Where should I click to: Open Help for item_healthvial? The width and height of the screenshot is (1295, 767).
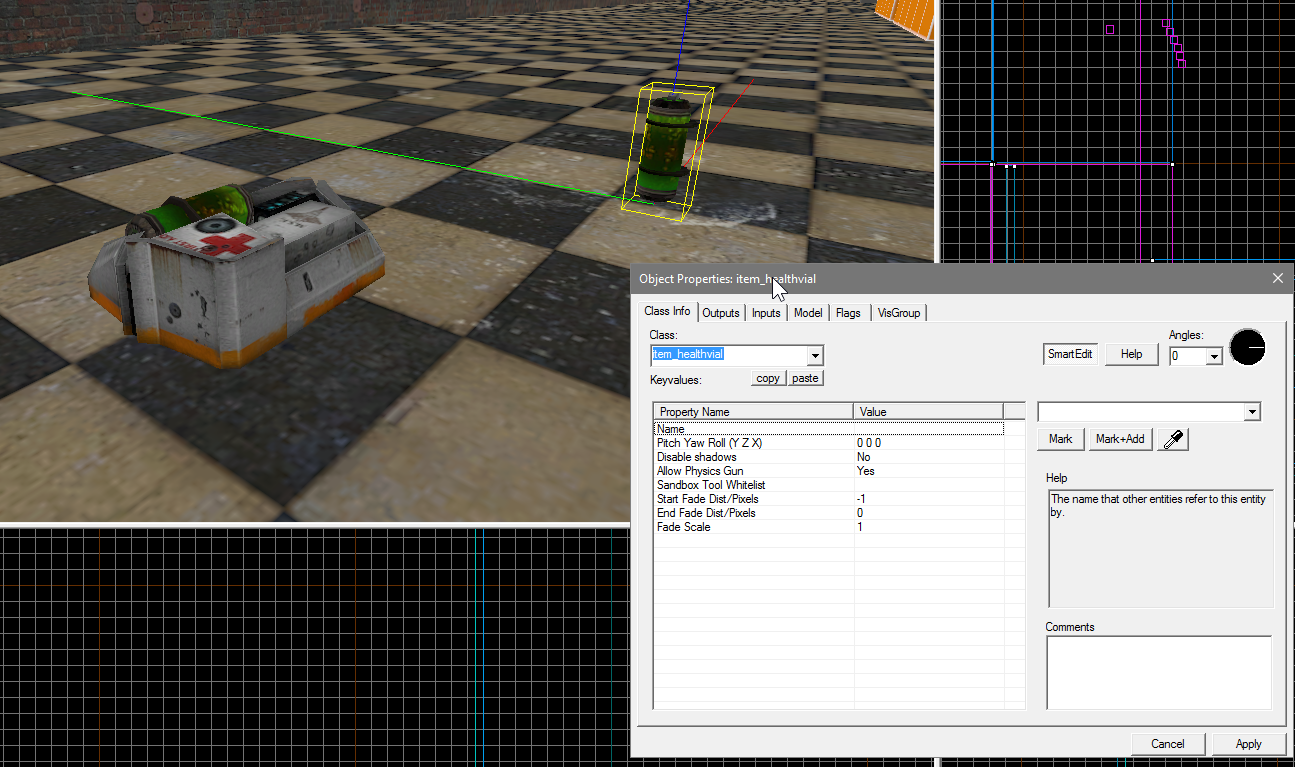coord(1131,353)
